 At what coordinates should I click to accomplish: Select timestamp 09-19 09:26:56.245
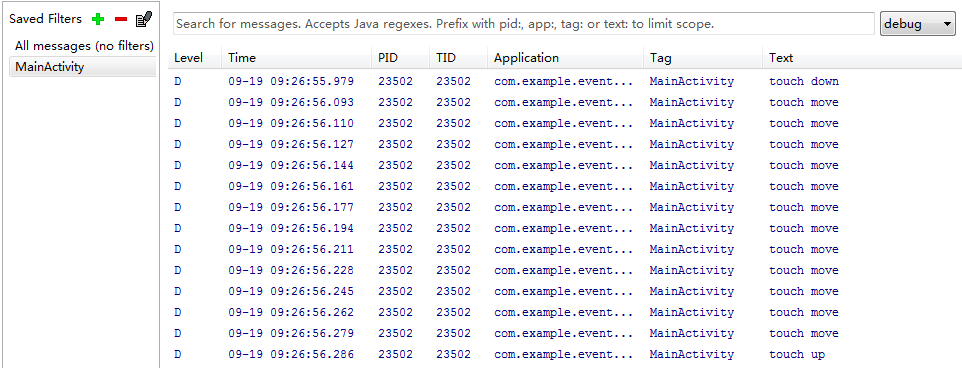pyautogui.click(x=291, y=291)
